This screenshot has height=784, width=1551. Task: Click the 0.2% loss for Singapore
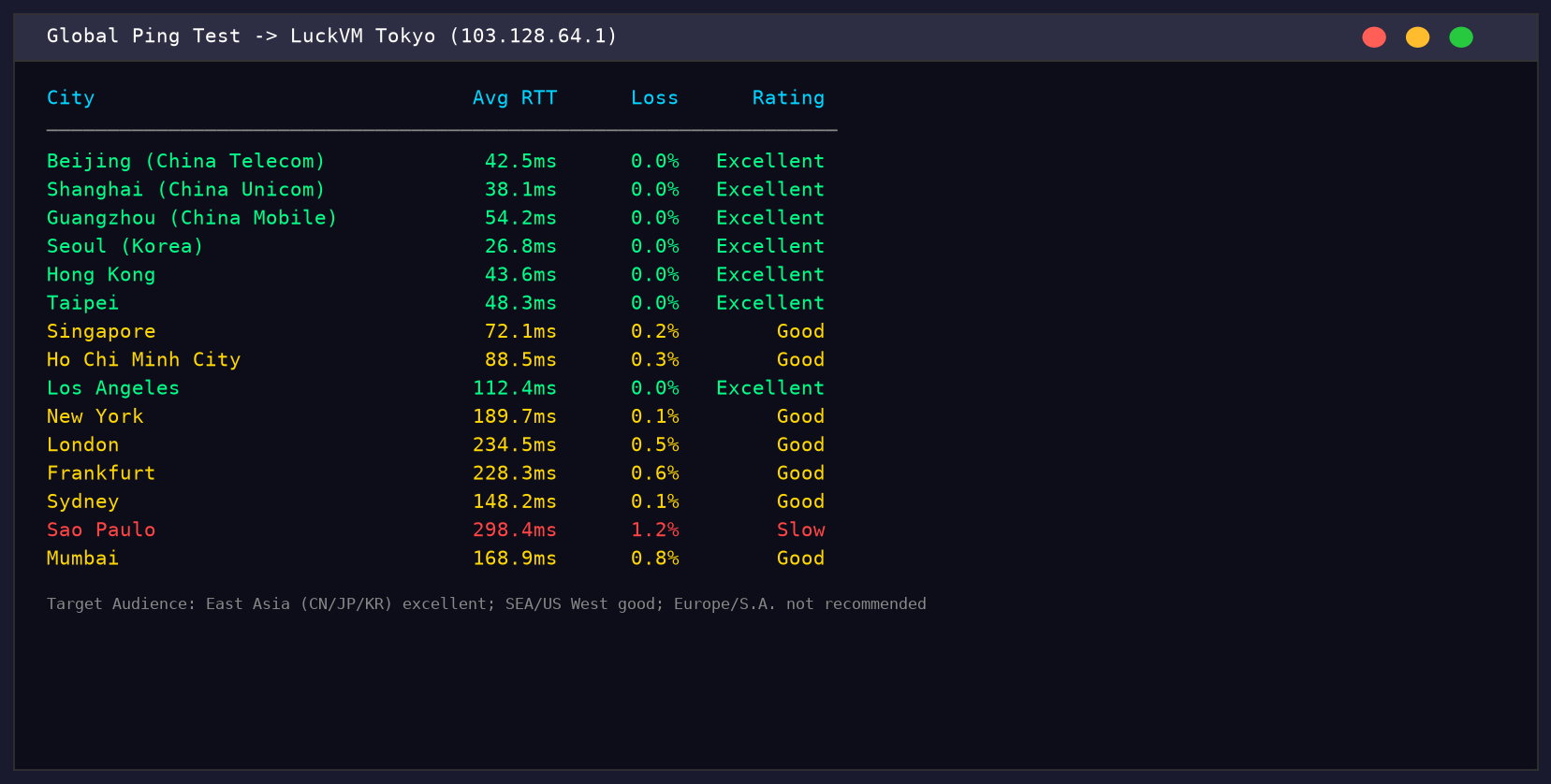(x=655, y=331)
